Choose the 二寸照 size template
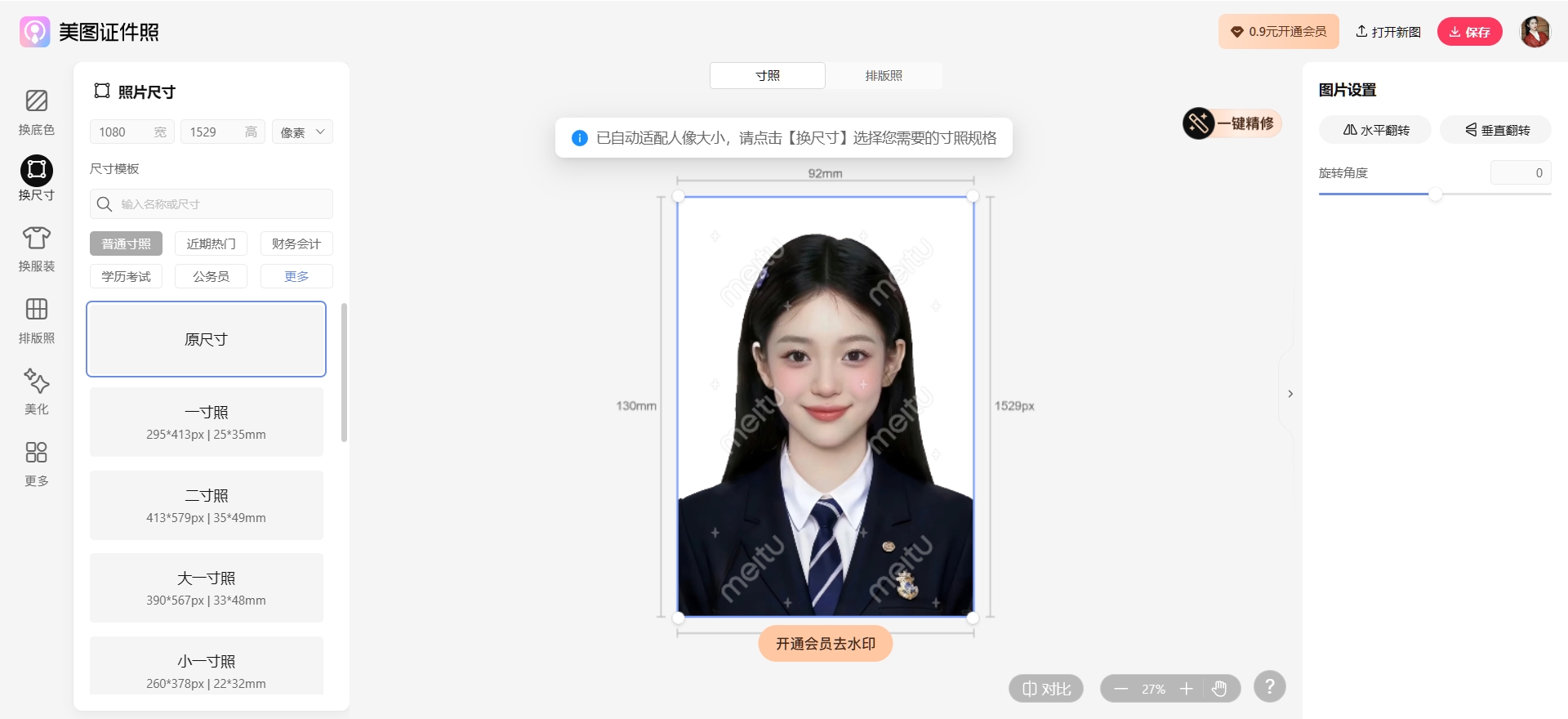Screen dimensions: 1568x719 click(x=206, y=505)
